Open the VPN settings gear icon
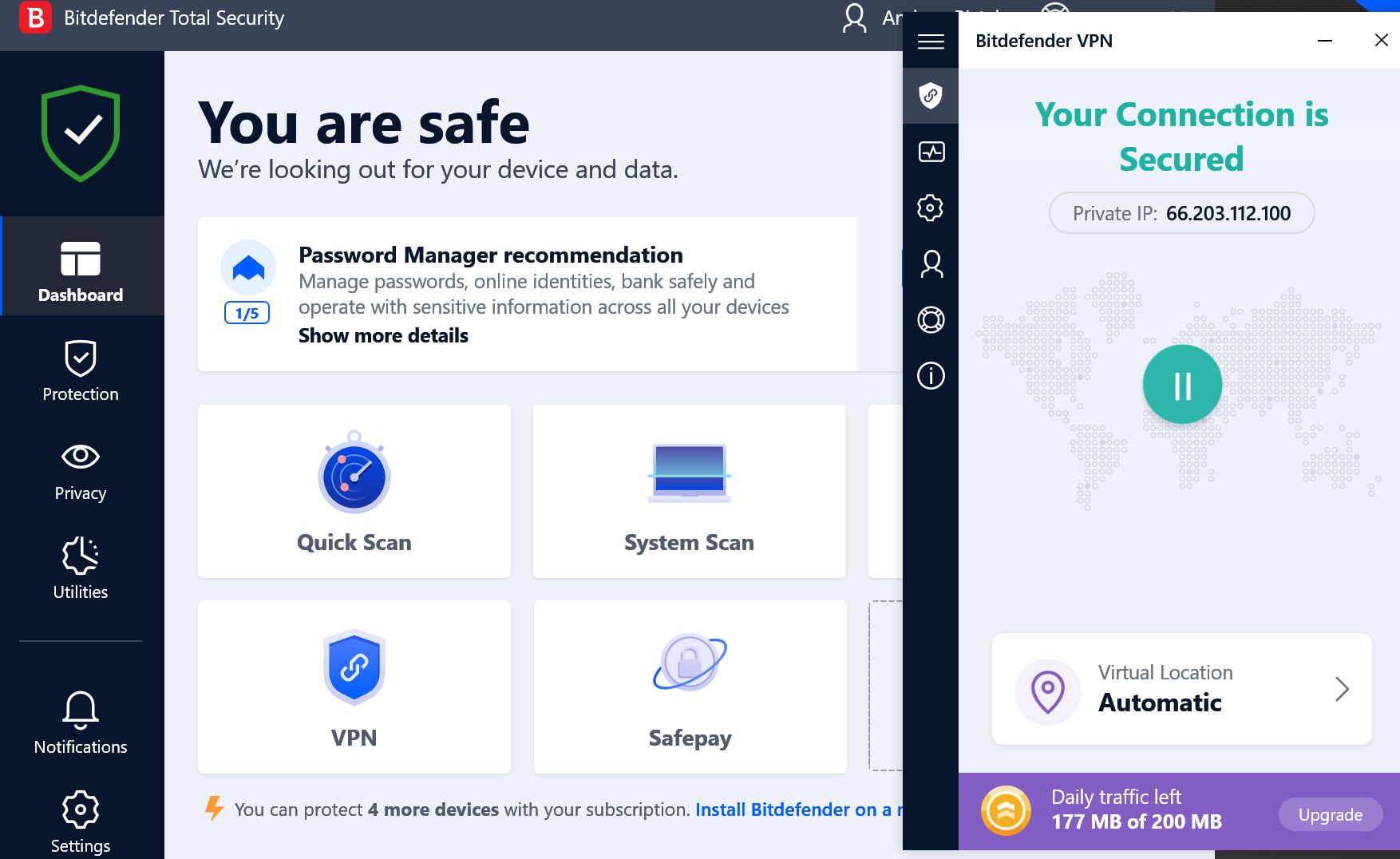 931,208
